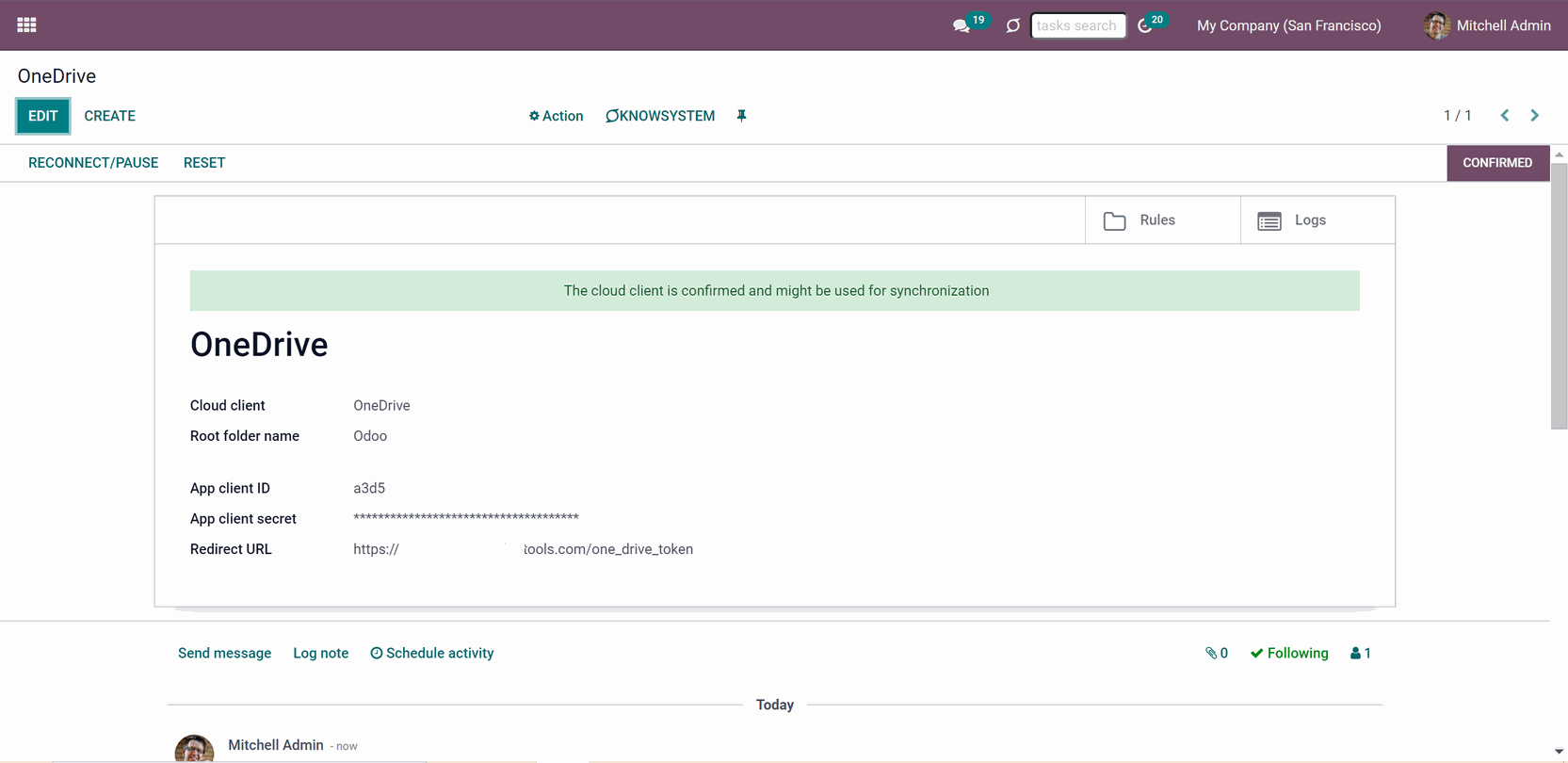This screenshot has height=763, width=1568.
Task: Click the 'now' timestamp on the message
Action: click(x=347, y=746)
